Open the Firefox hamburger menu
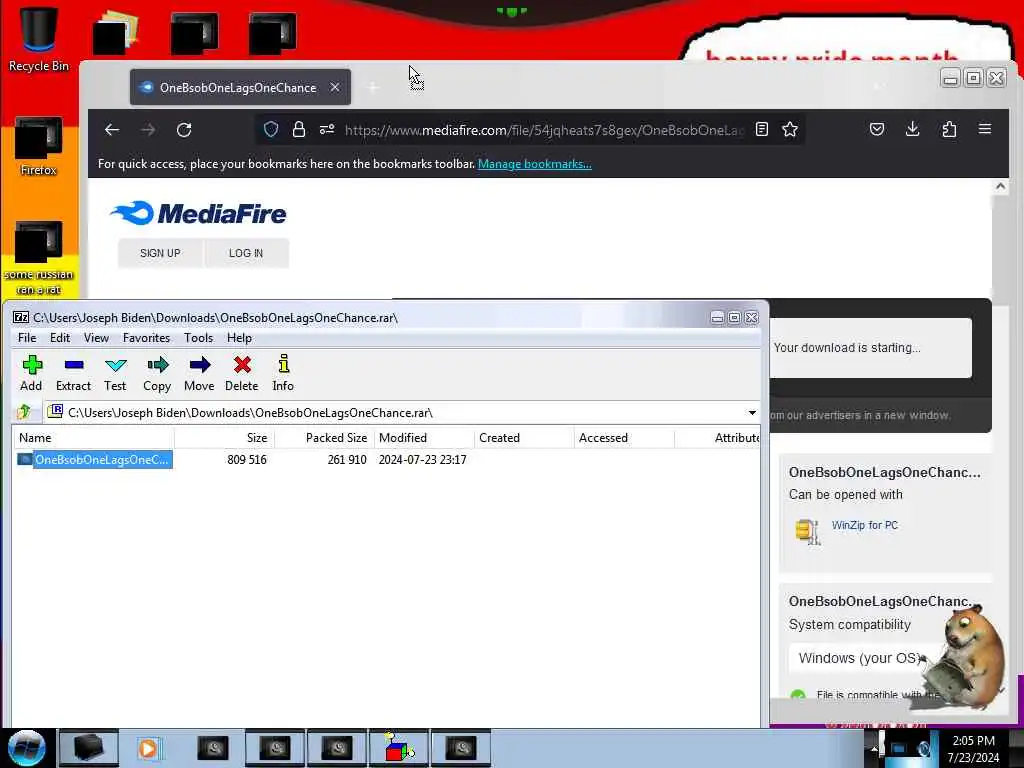Viewport: 1024px width, 768px height. click(985, 129)
